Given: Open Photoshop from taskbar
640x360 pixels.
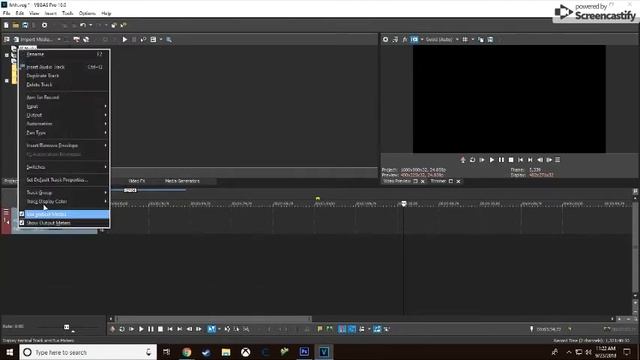Looking at the screenshot, I should 304,352.
